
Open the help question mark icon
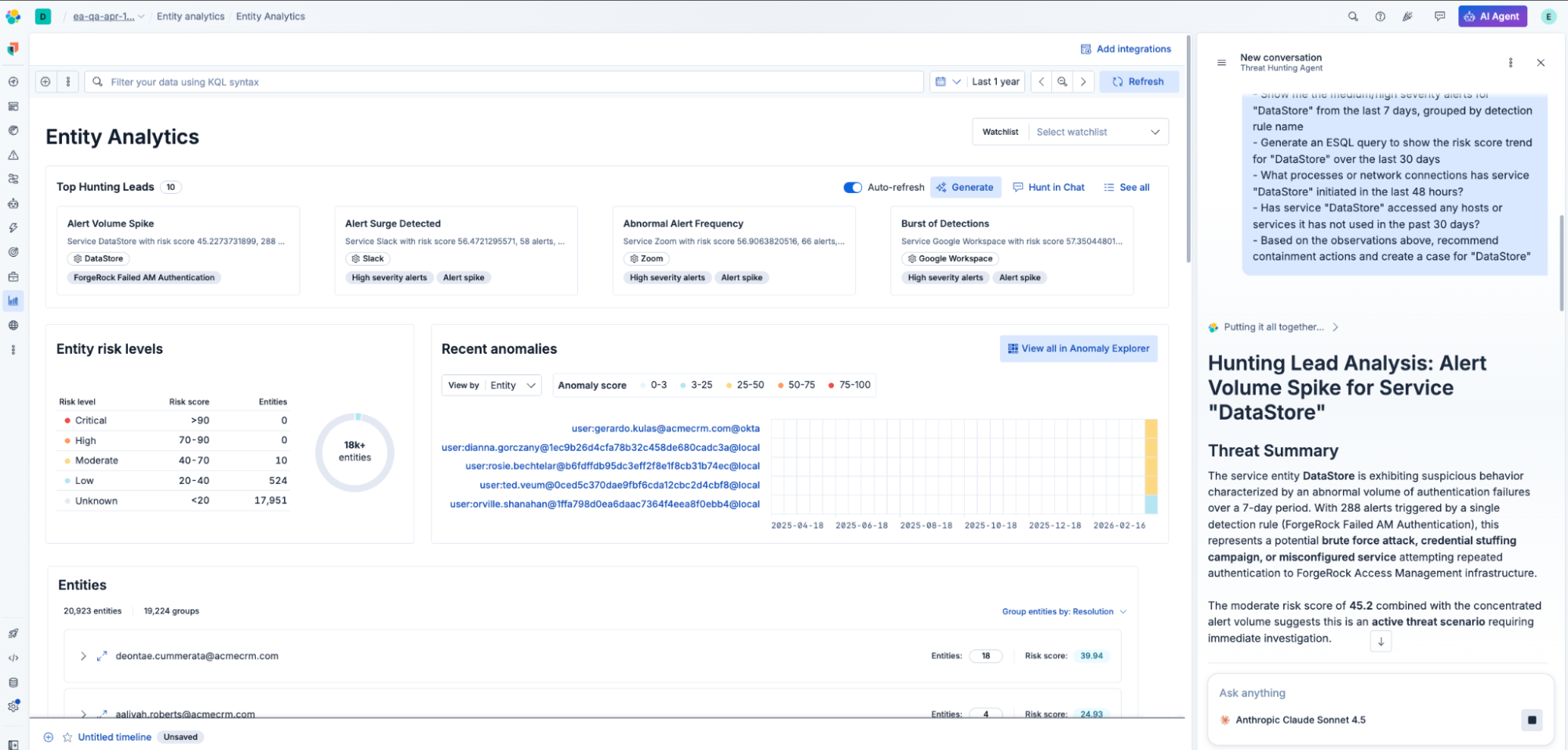(x=1381, y=16)
